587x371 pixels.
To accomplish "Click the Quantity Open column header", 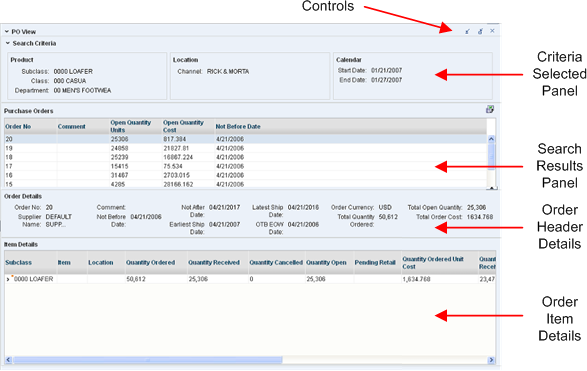I will (x=326, y=262).
